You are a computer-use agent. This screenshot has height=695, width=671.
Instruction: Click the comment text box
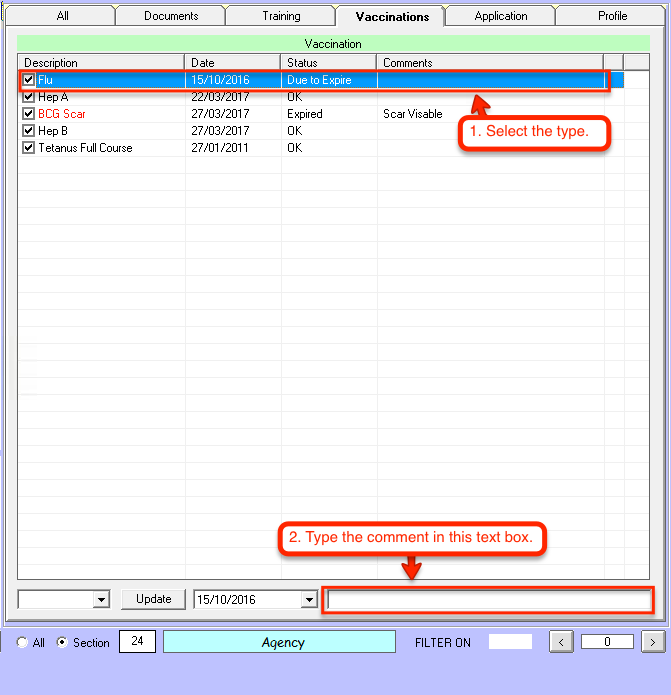[489, 600]
